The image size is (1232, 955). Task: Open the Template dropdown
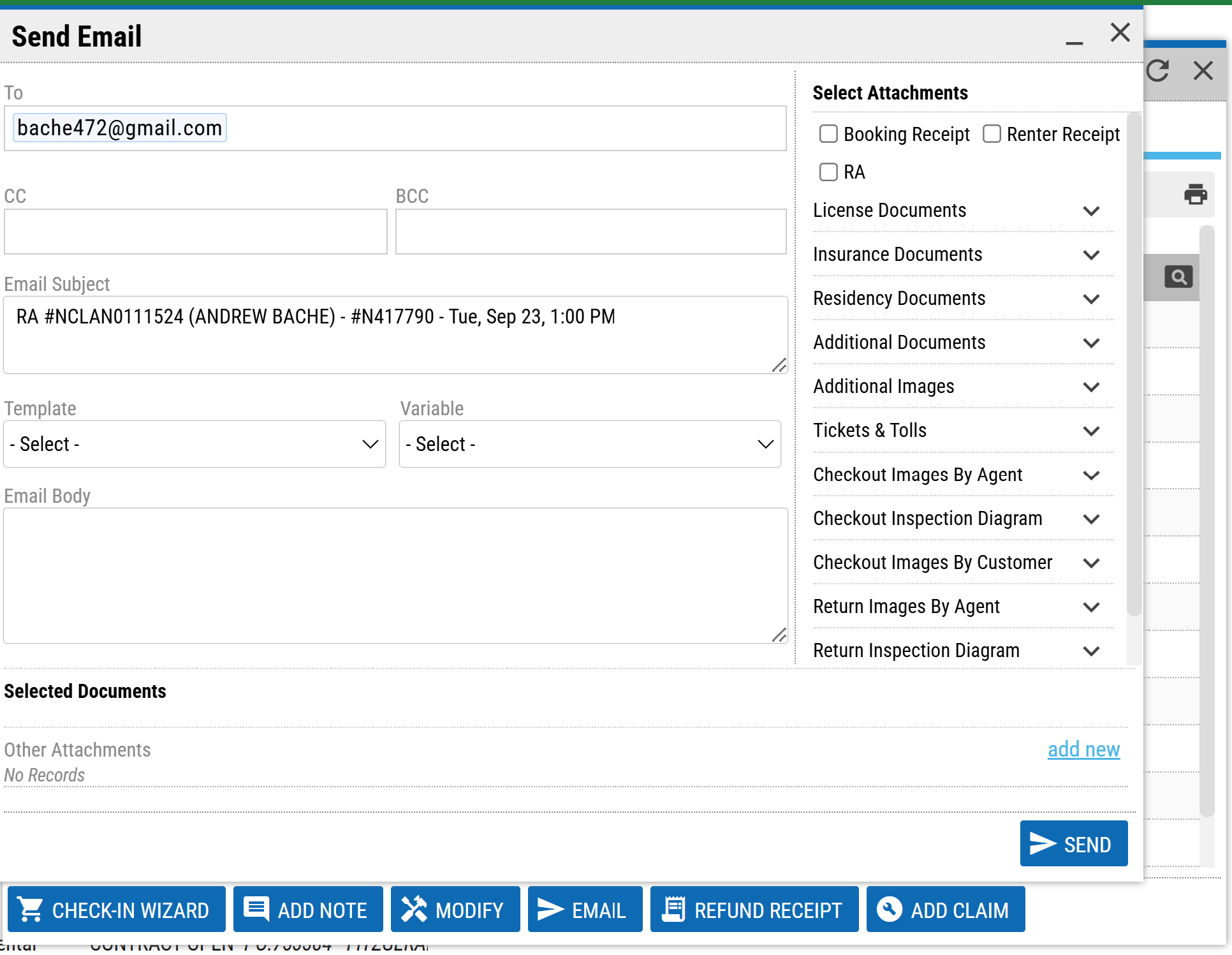pyautogui.click(x=194, y=444)
